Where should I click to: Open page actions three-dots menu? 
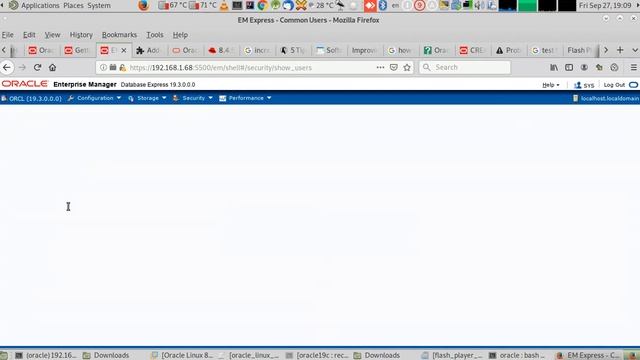tap(380, 67)
